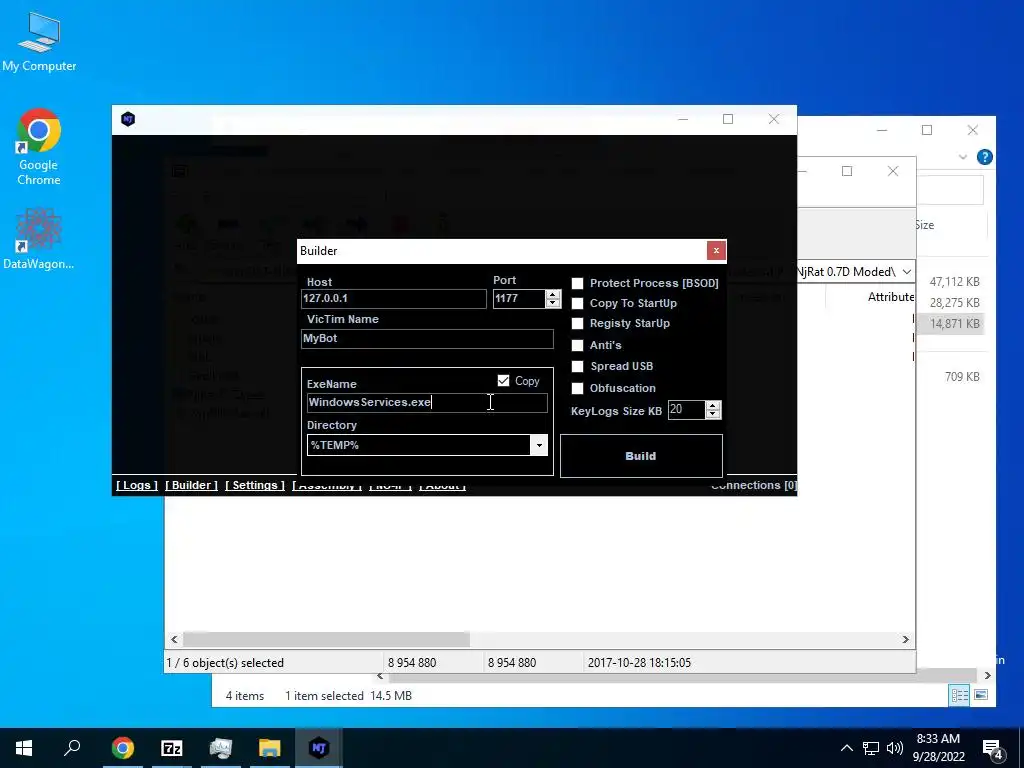The image size is (1024, 768).
Task: Increase KeyLogs Size KB stepper
Action: tap(713, 406)
